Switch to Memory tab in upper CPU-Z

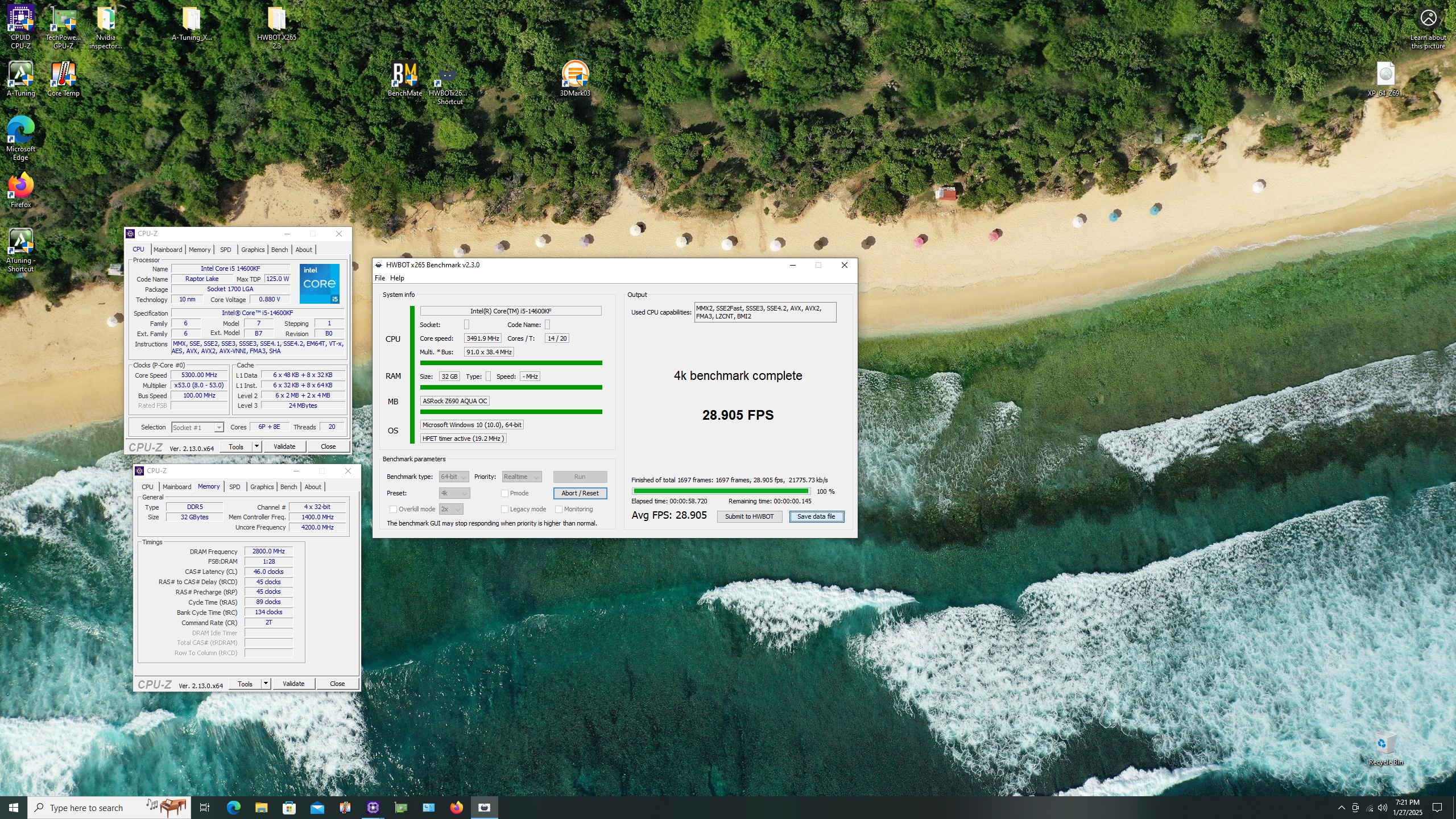pos(200,250)
